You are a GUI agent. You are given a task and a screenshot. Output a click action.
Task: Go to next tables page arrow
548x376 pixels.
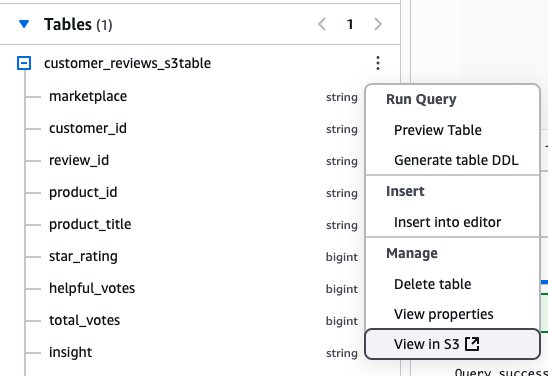(378, 24)
